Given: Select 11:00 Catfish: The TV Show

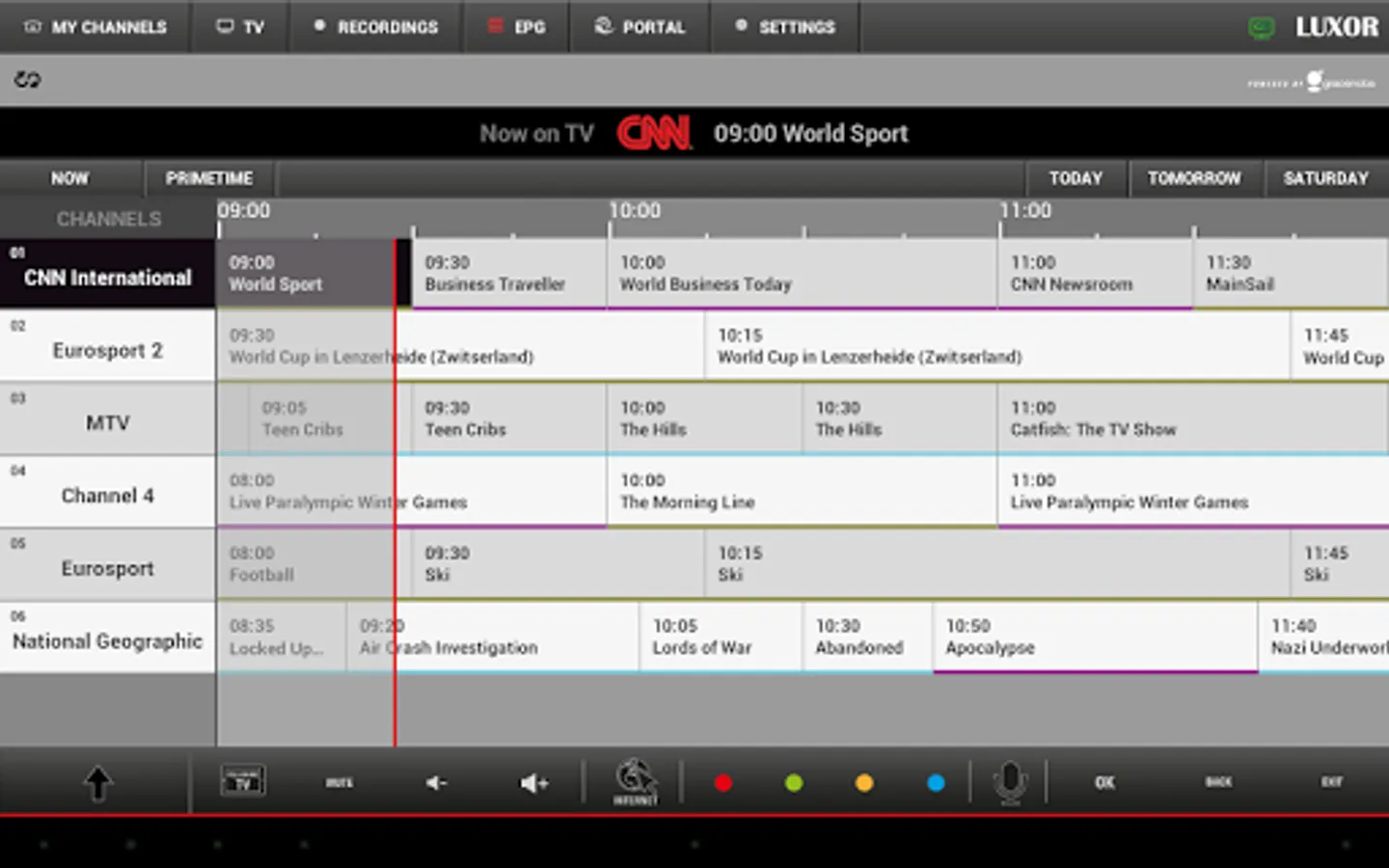Looking at the screenshot, I should [1194, 419].
